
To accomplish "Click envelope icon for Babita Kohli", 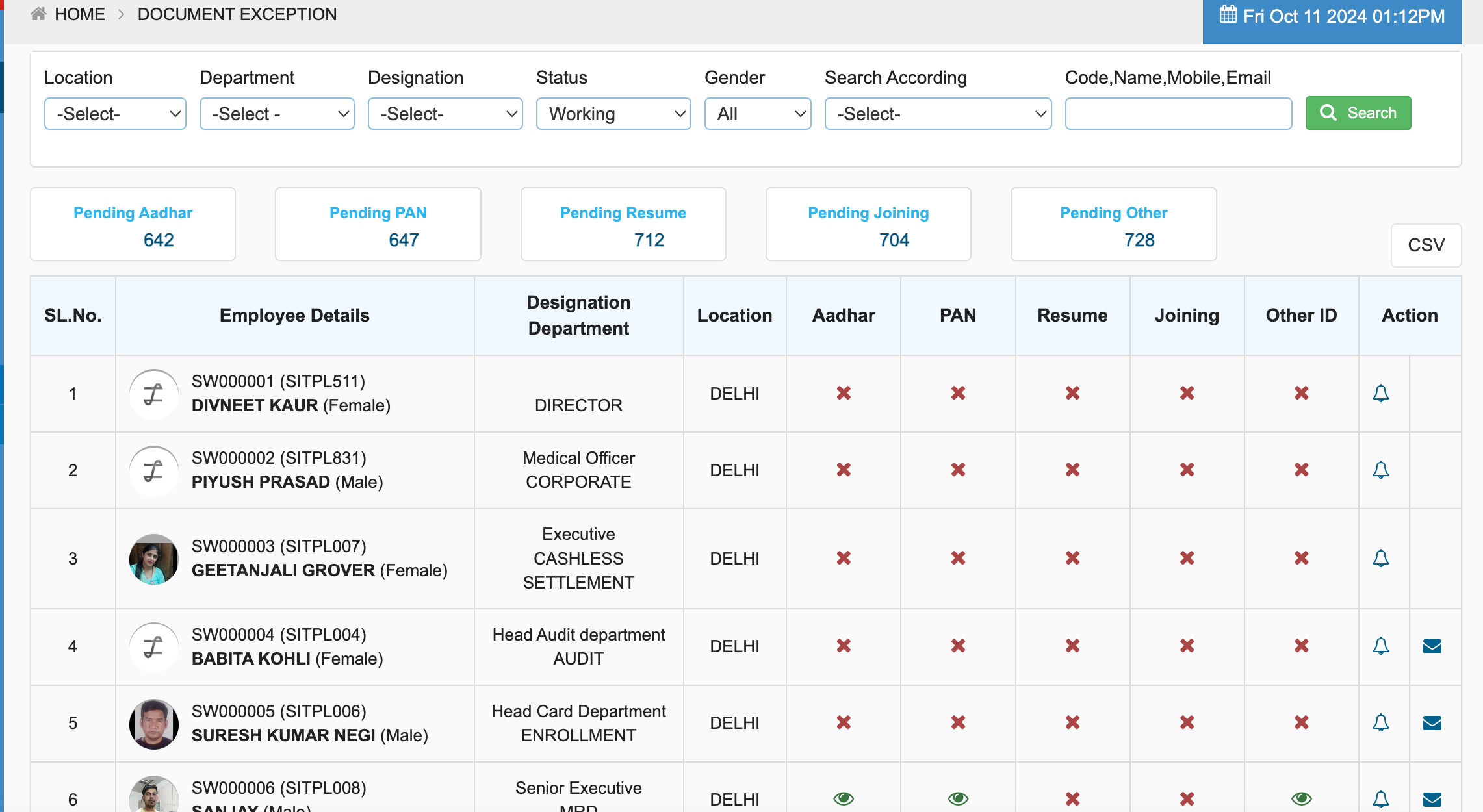I will click(1432, 646).
